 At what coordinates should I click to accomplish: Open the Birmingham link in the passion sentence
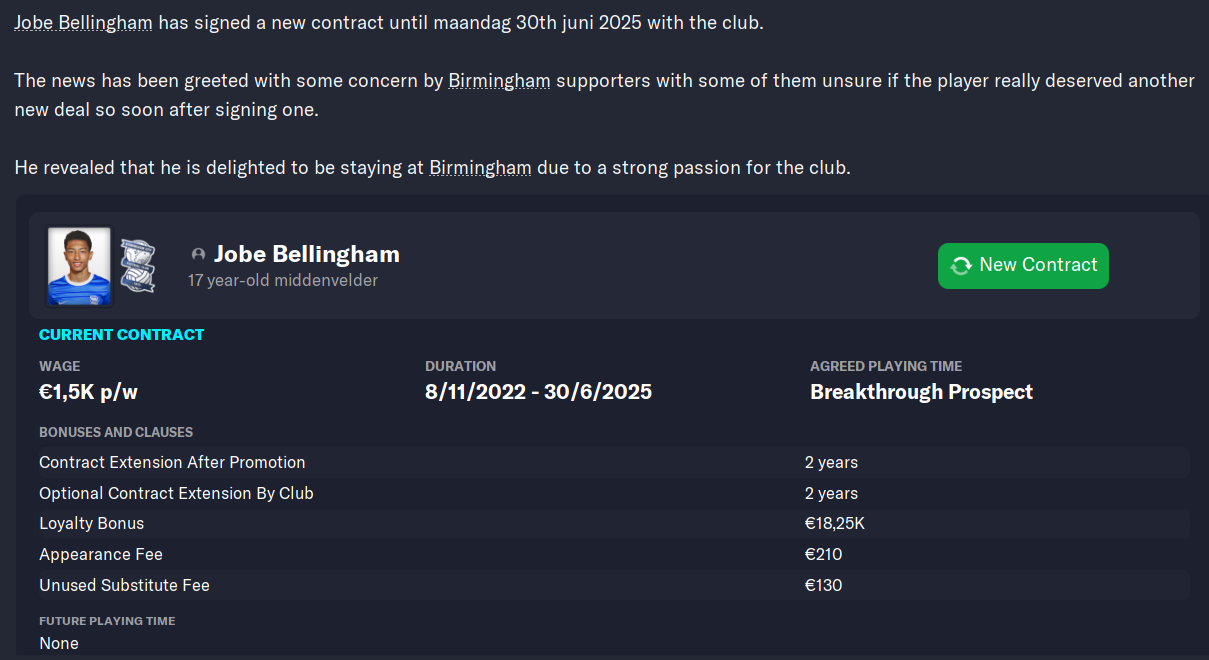[x=480, y=167]
